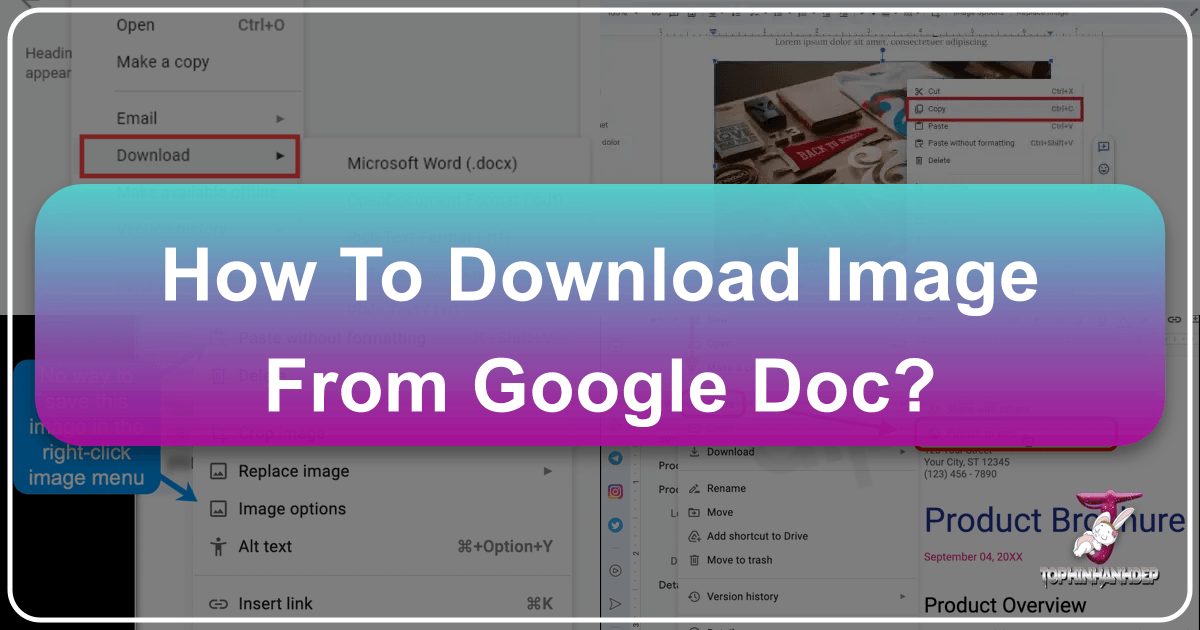Click the Twitter bird icon

pos(616,525)
